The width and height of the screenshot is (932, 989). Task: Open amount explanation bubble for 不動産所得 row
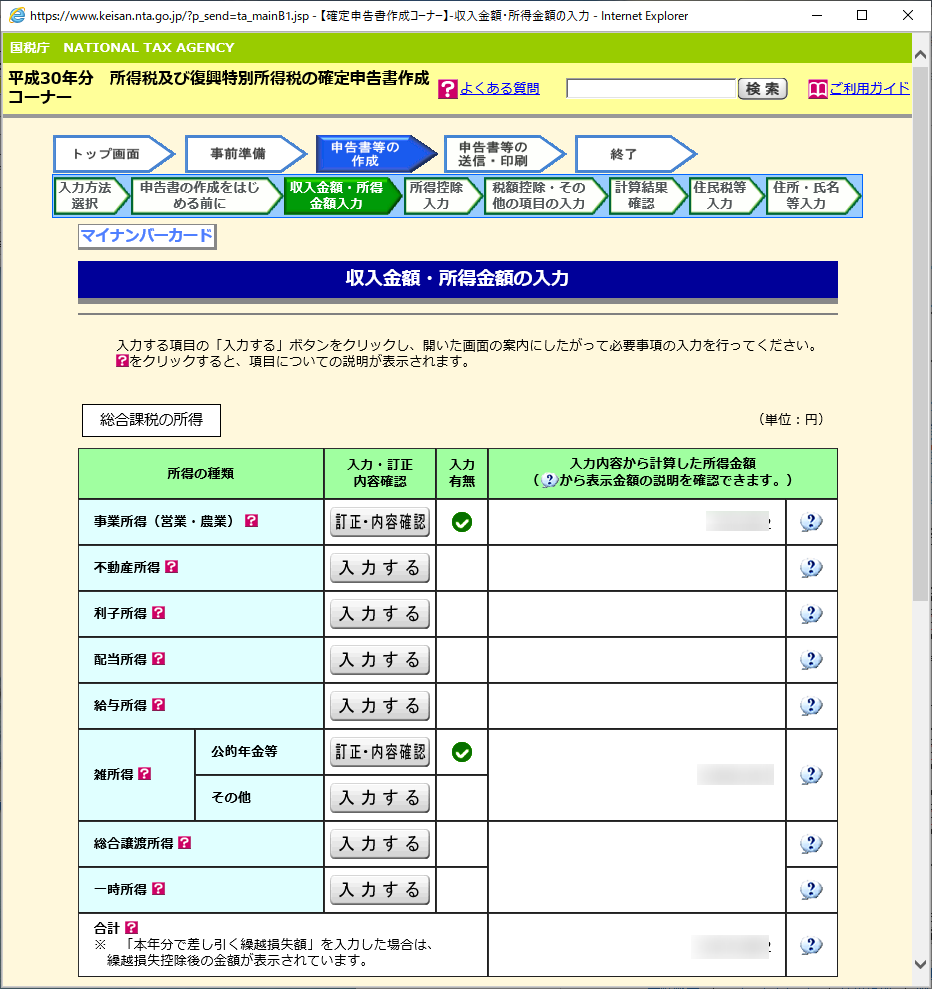click(x=811, y=568)
